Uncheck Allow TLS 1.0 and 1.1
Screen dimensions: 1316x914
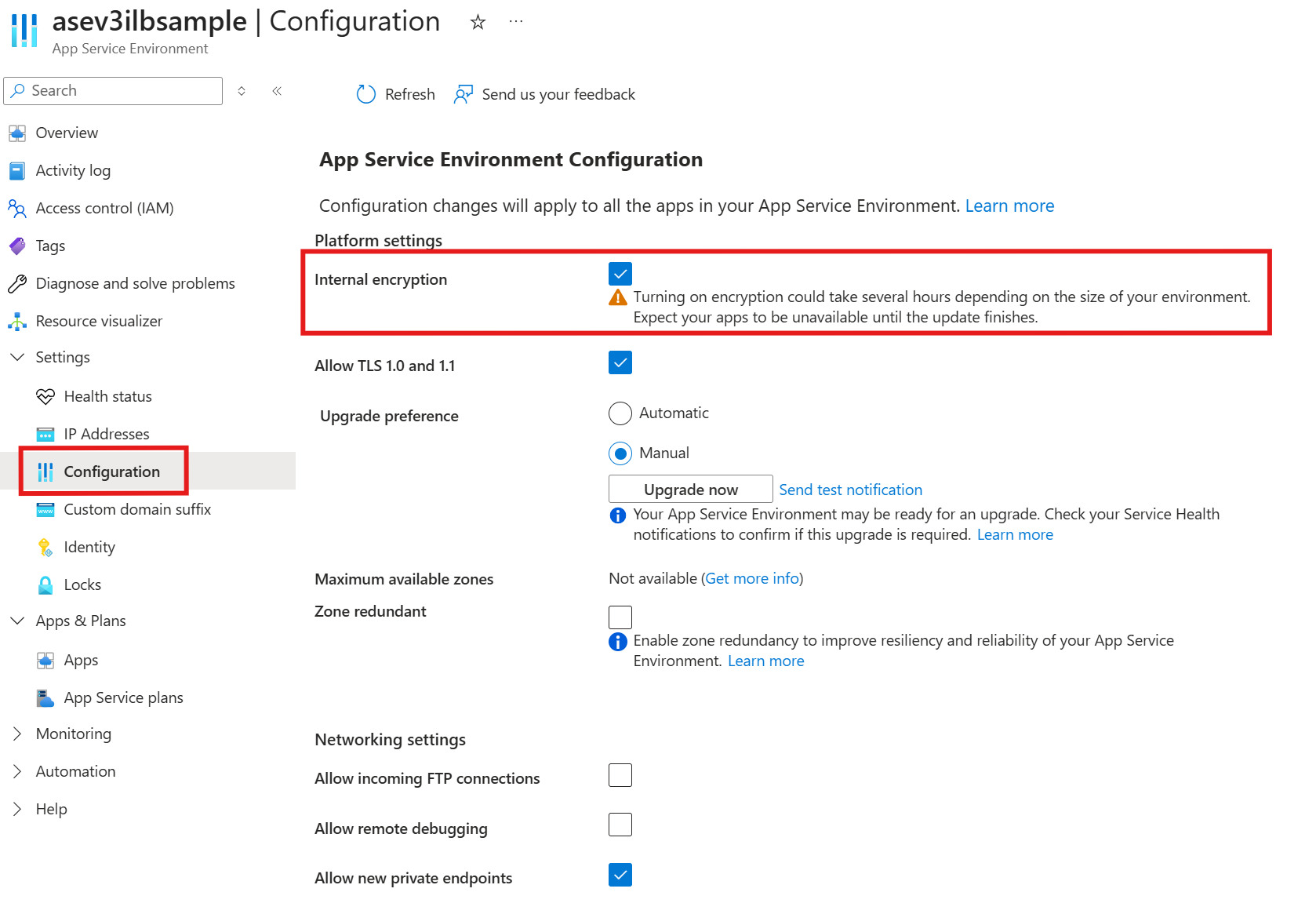click(x=620, y=362)
